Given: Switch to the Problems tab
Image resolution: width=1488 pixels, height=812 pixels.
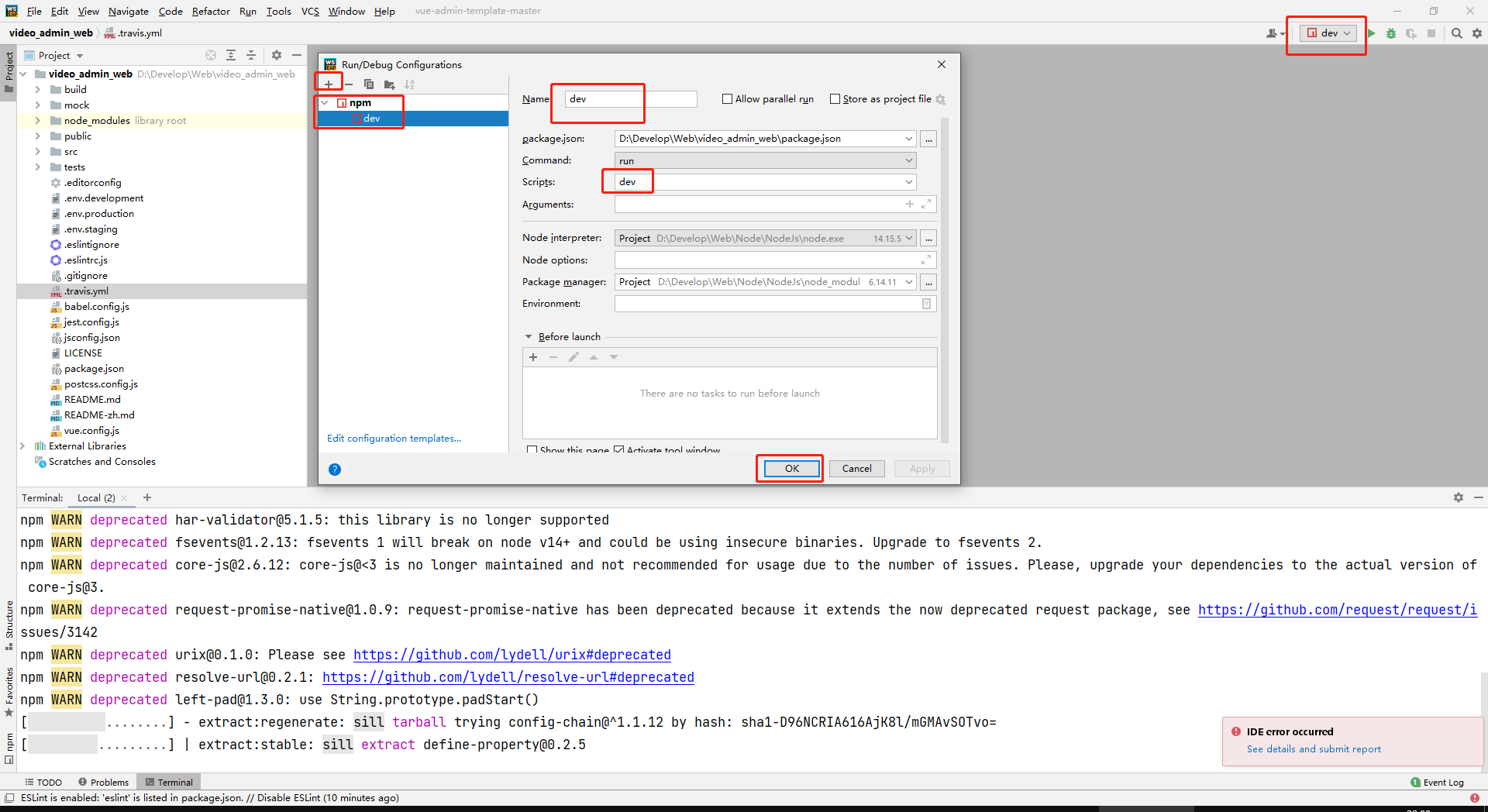Looking at the screenshot, I should point(104,783).
